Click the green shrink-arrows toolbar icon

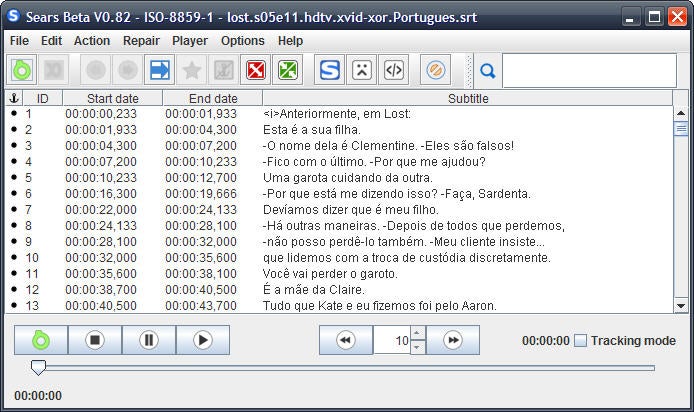pyautogui.click(x=287, y=70)
